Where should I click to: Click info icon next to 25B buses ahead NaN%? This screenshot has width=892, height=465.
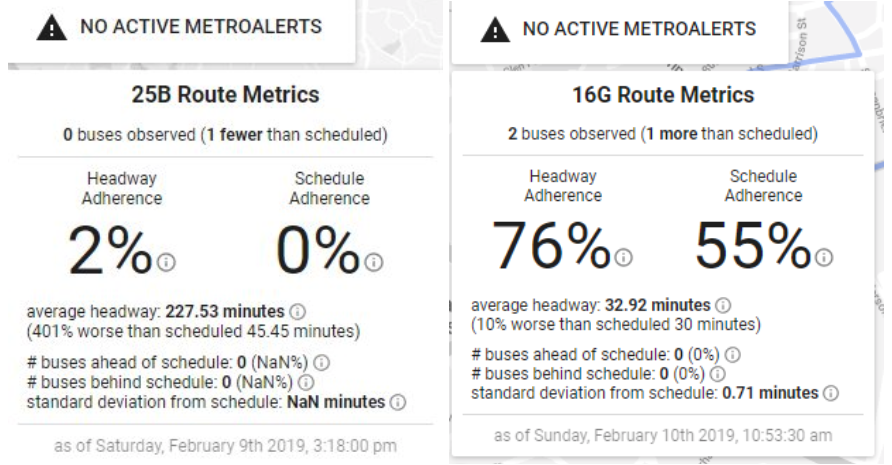click(321, 362)
